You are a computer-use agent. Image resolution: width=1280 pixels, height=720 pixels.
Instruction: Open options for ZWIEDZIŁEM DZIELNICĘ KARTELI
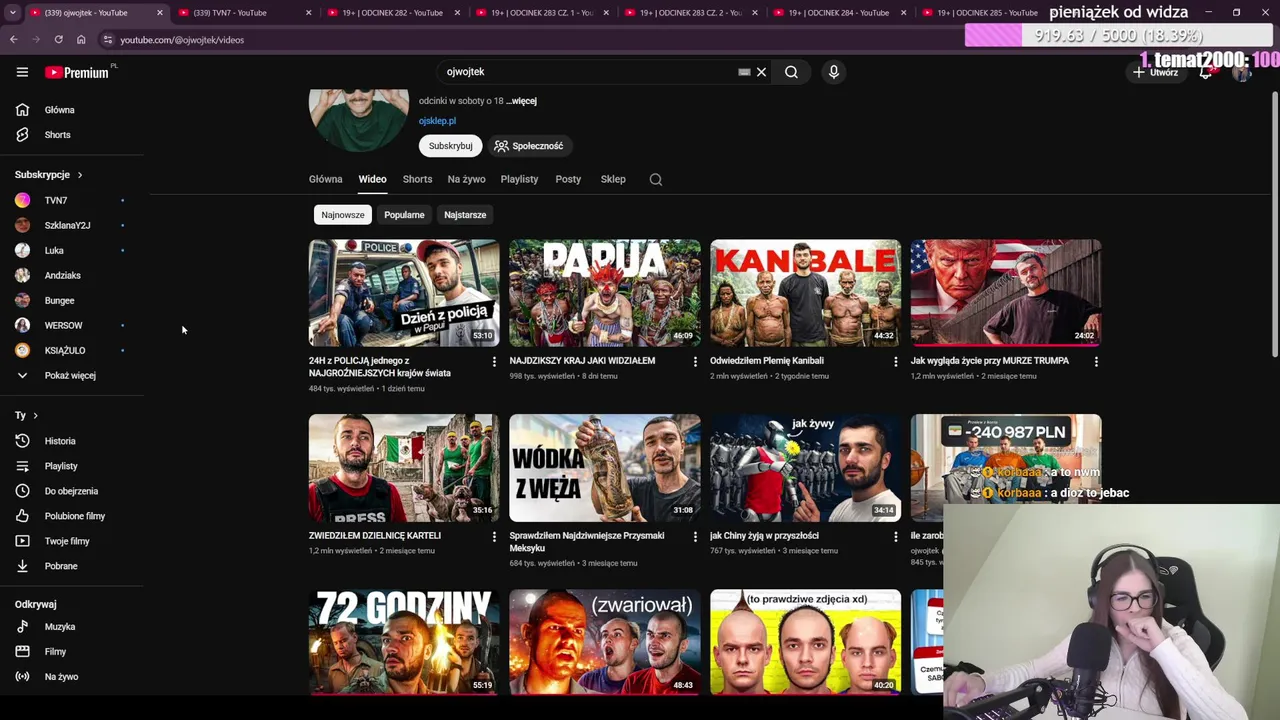coord(494,537)
